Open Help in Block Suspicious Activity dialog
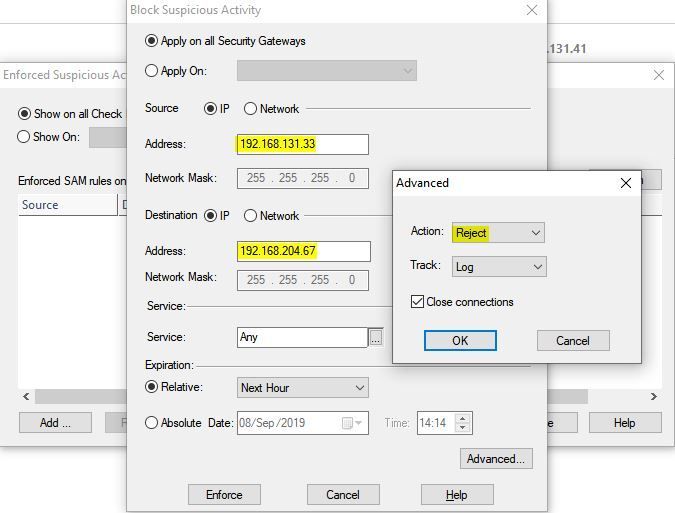This screenshot has height=513, width=675. pyautogui.click(x=457, y=494)
